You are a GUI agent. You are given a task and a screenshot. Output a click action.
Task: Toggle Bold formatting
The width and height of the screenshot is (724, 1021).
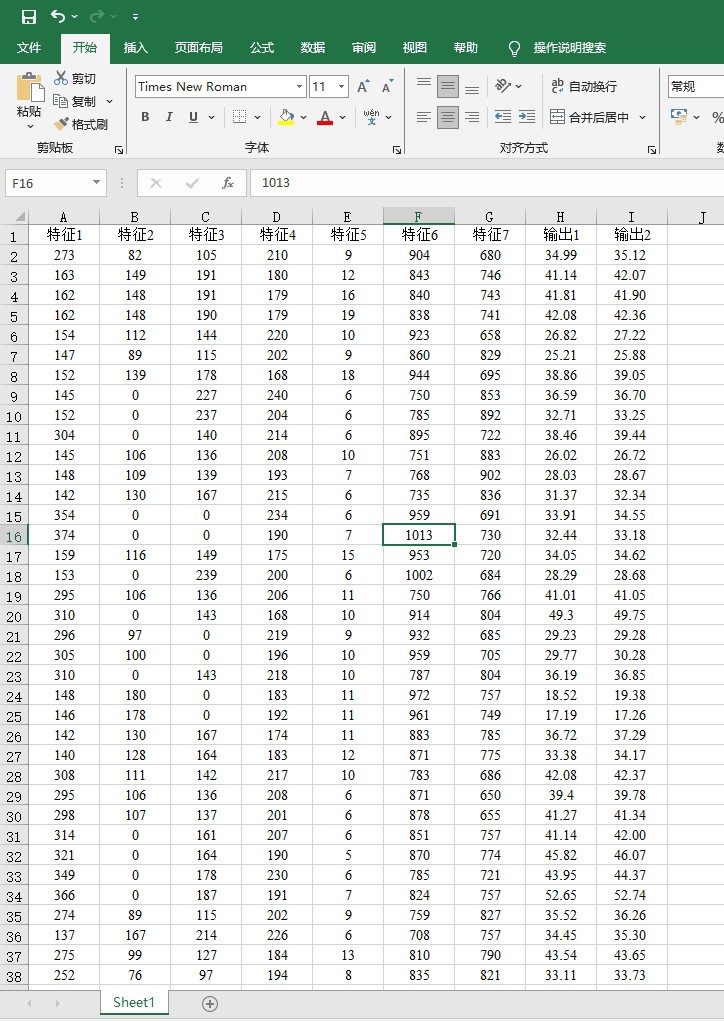[x=145, y=117]
